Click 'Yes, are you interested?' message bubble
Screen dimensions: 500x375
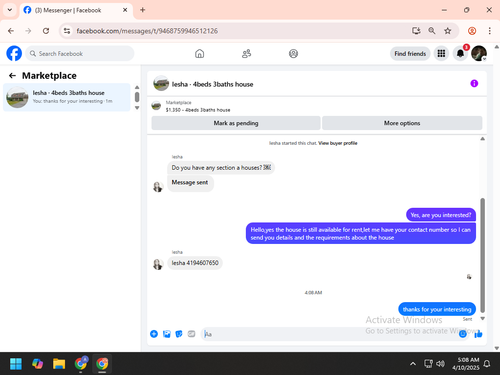point(441,215)
